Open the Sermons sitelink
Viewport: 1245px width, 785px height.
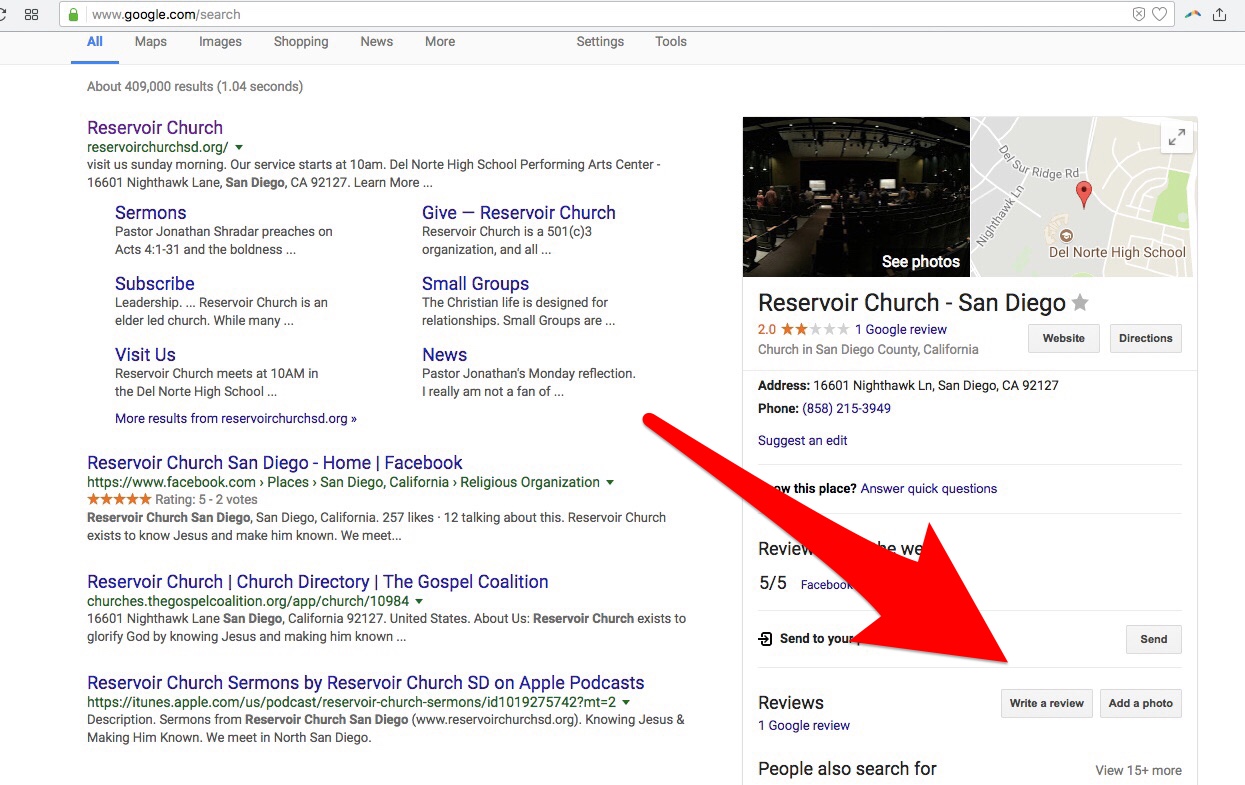(151, 213)
